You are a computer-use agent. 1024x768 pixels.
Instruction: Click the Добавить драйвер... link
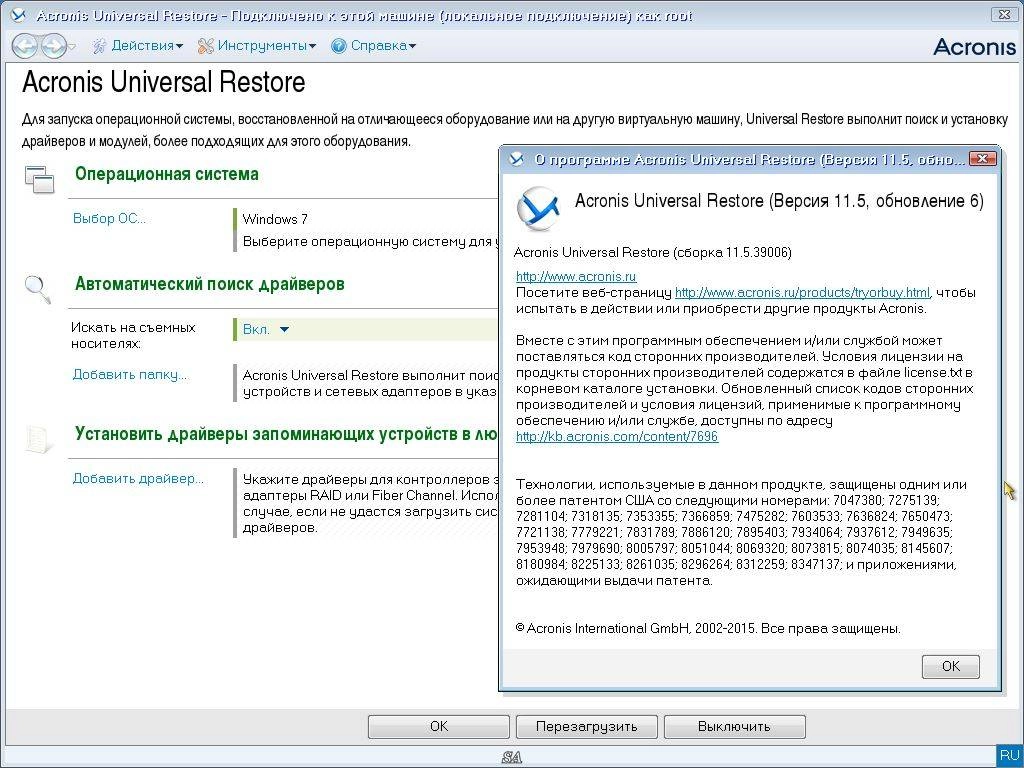[138, 479]
